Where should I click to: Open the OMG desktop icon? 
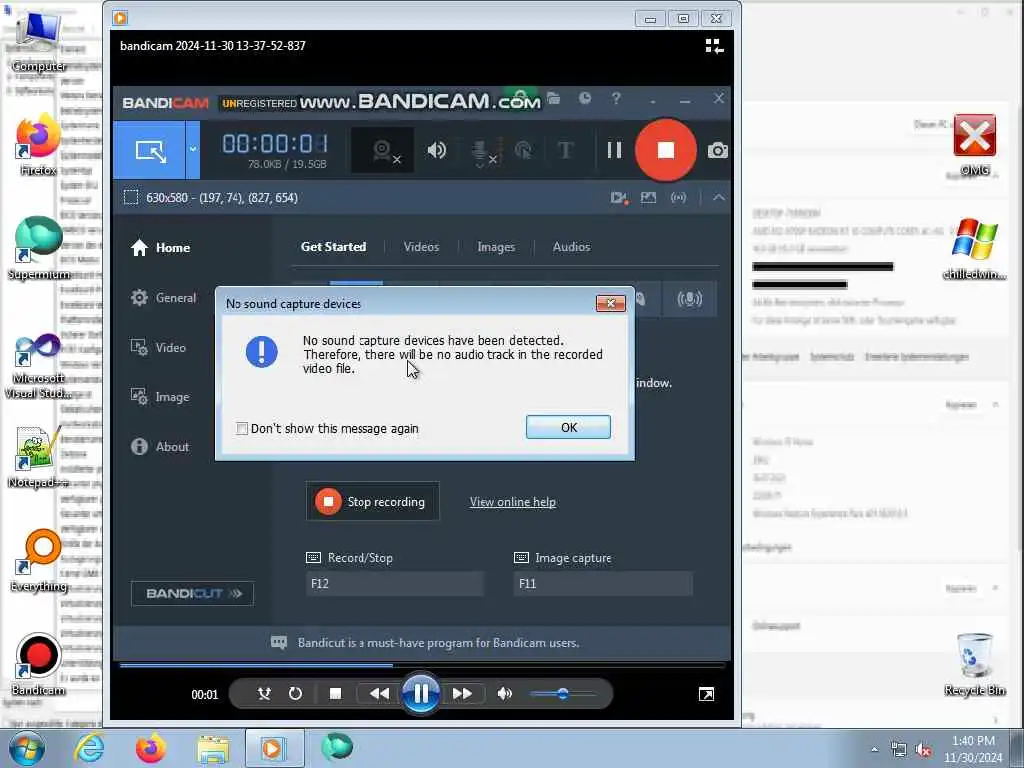974,145
